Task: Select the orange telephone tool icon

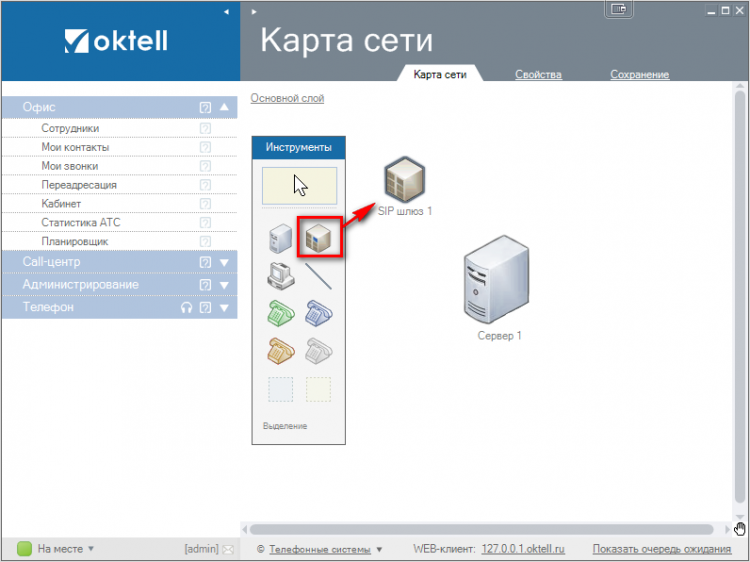Action: coord(281,350)
